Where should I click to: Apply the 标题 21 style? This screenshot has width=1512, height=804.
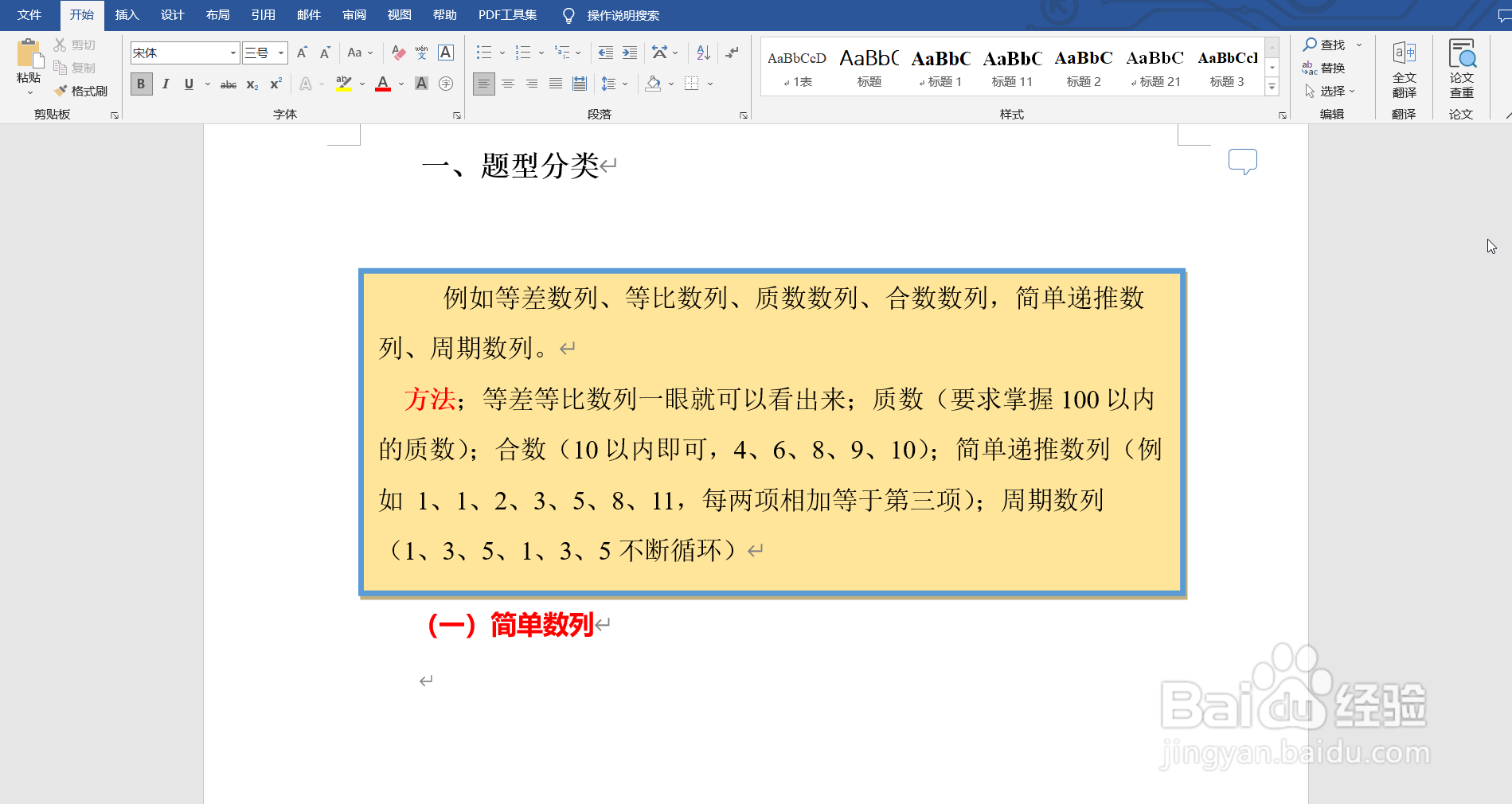coord(1155,68)
